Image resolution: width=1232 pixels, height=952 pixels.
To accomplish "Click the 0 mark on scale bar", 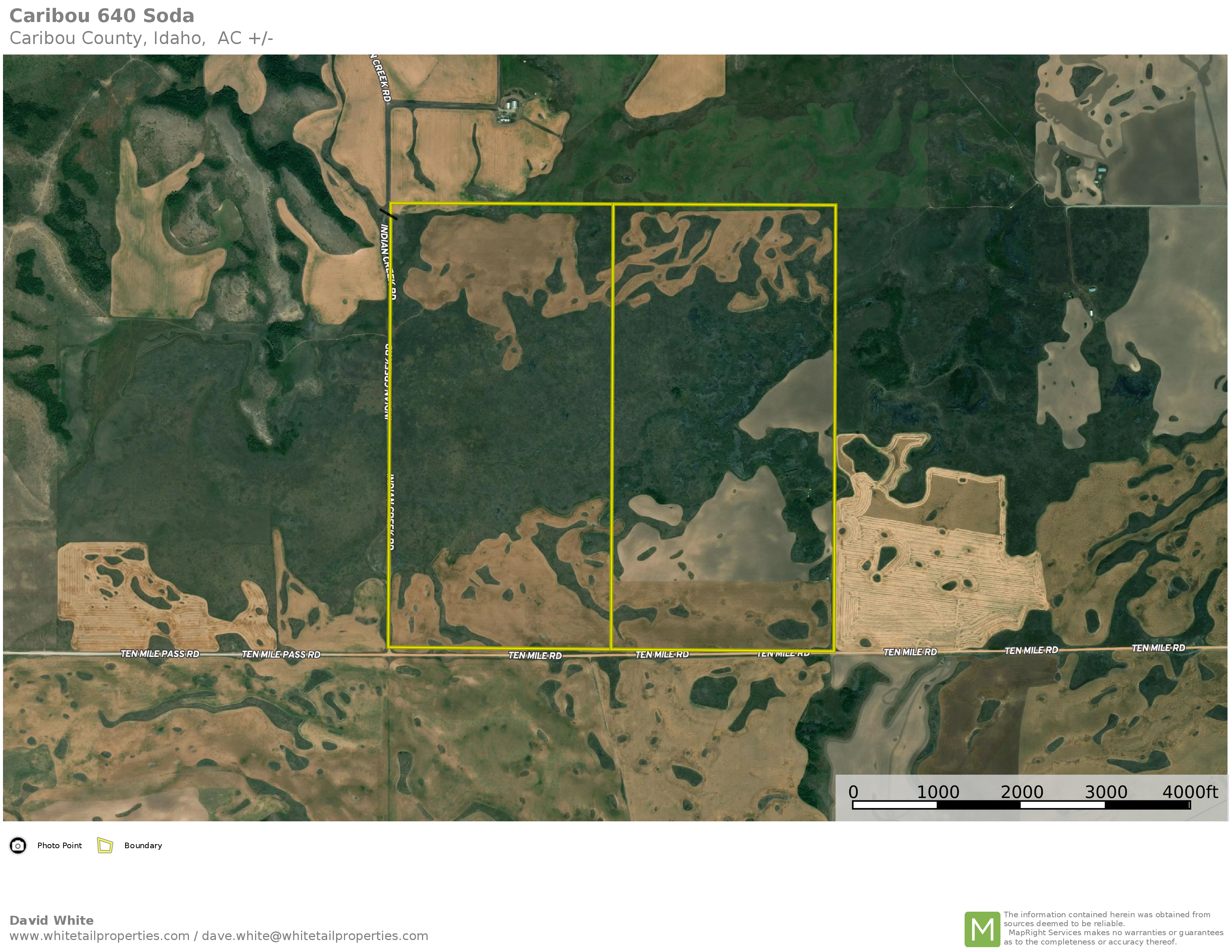I will pos(853,792).
